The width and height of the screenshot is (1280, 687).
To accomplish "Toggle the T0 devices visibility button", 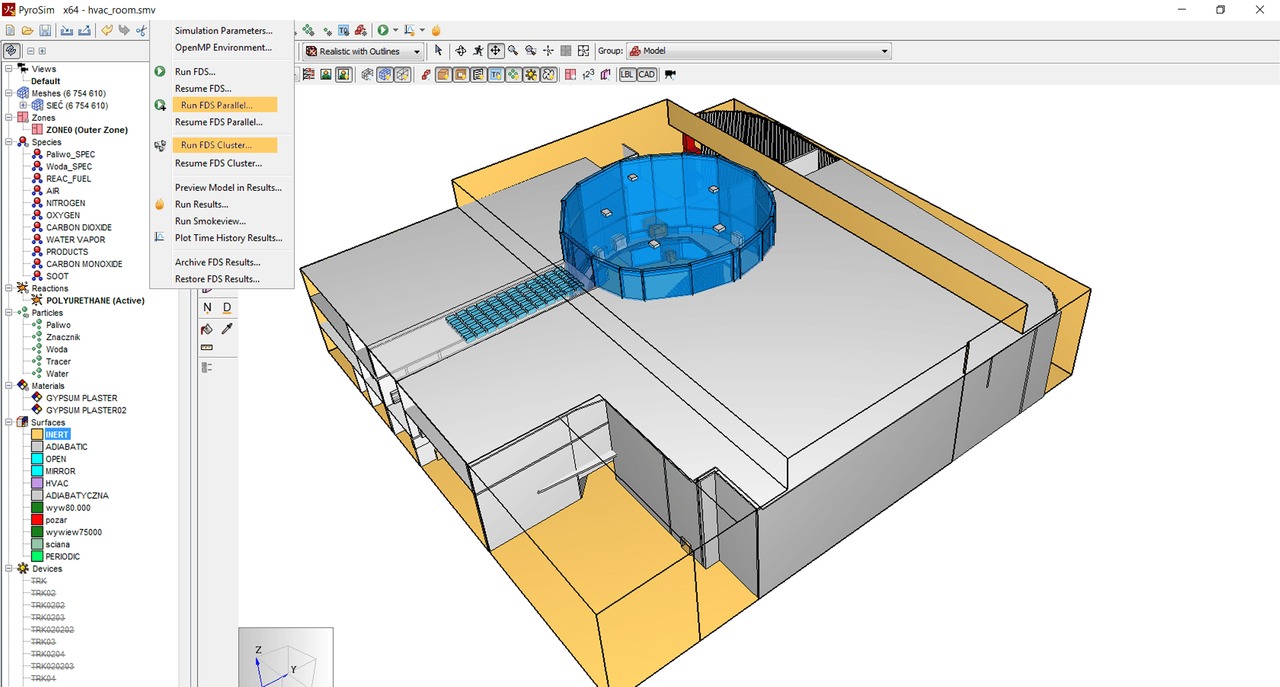I will (x=496, y=74).
